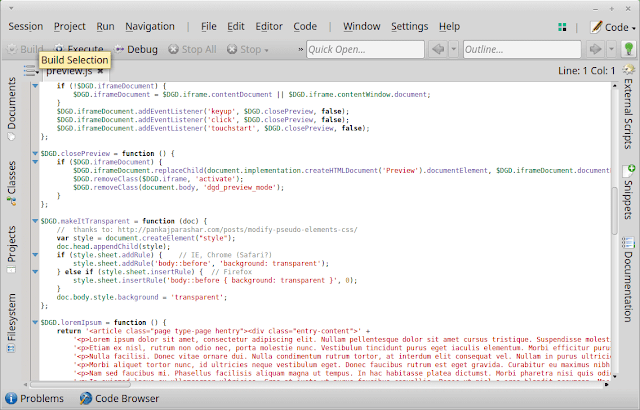Open the Edit menu
Image resolution: width=640 pixels, height=410 pixels.
click(236, 27)
